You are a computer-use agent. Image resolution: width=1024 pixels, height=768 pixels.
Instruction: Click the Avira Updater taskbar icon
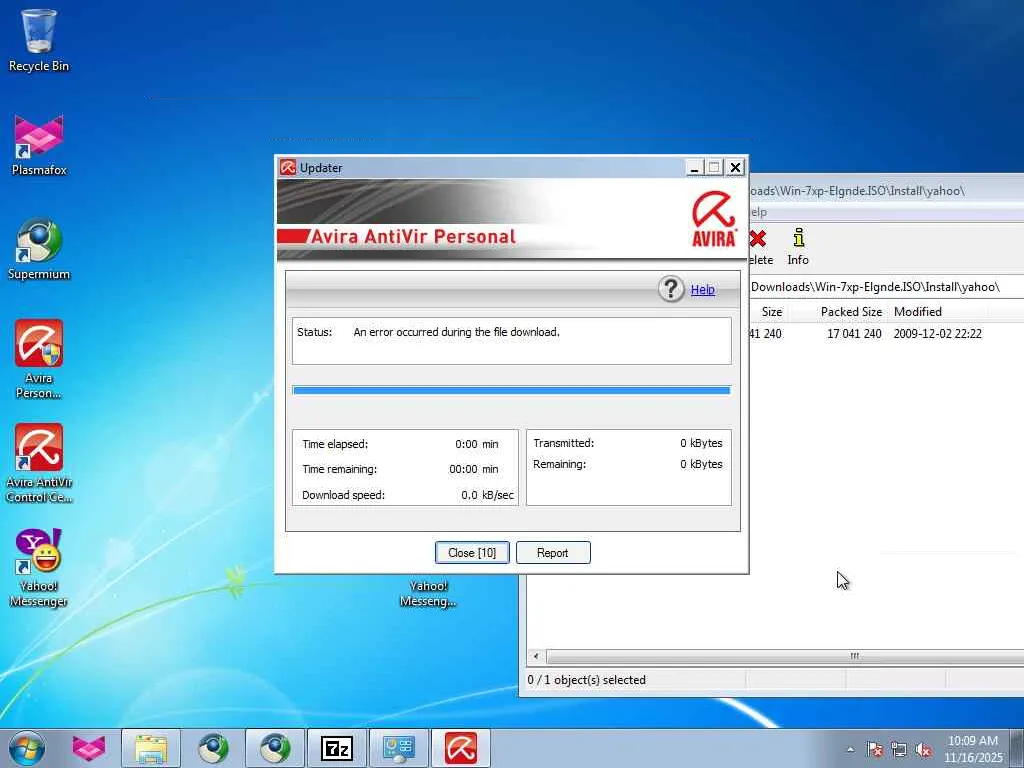[461, 748]
